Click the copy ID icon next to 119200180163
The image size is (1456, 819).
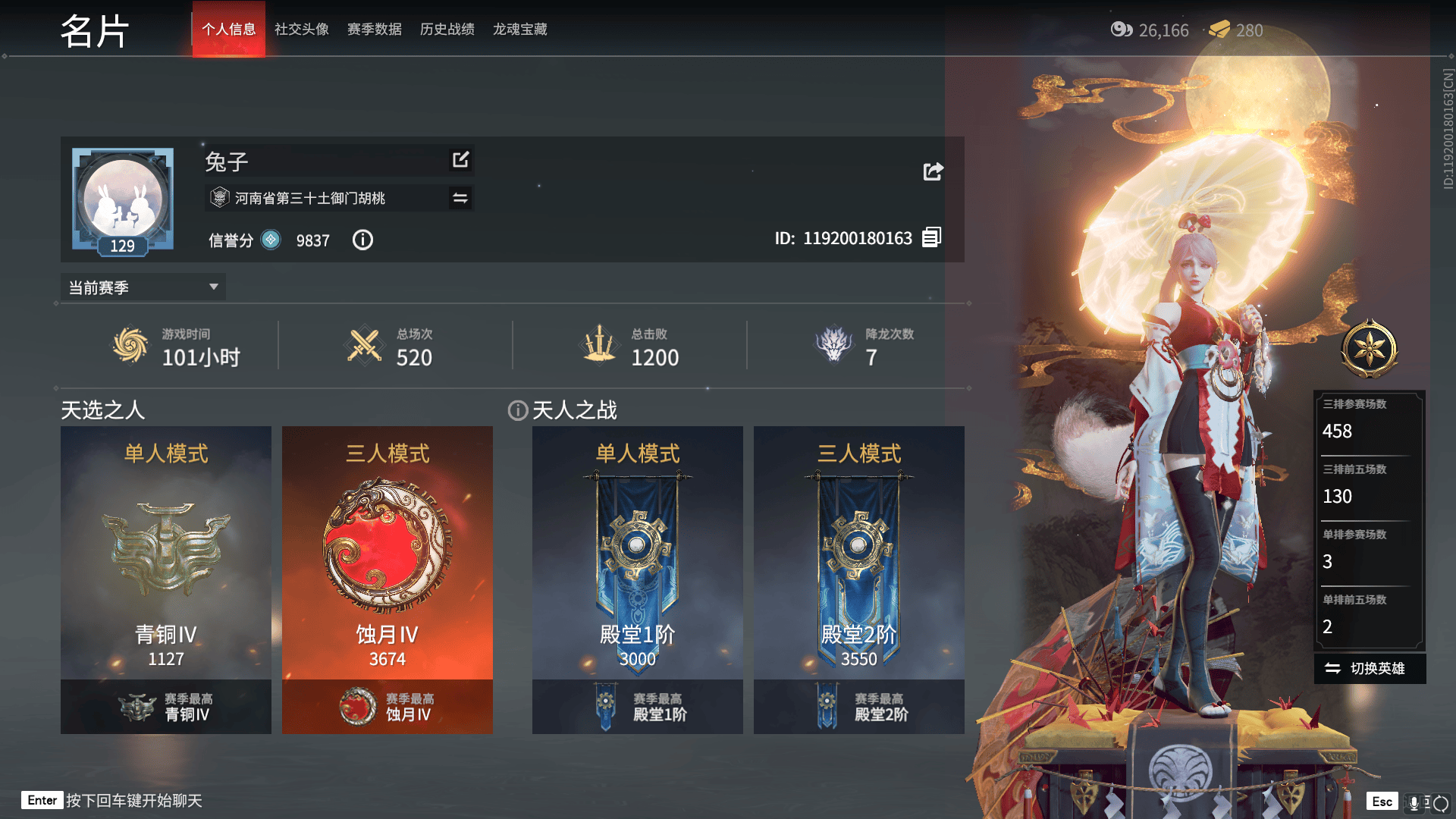(930, 238)
